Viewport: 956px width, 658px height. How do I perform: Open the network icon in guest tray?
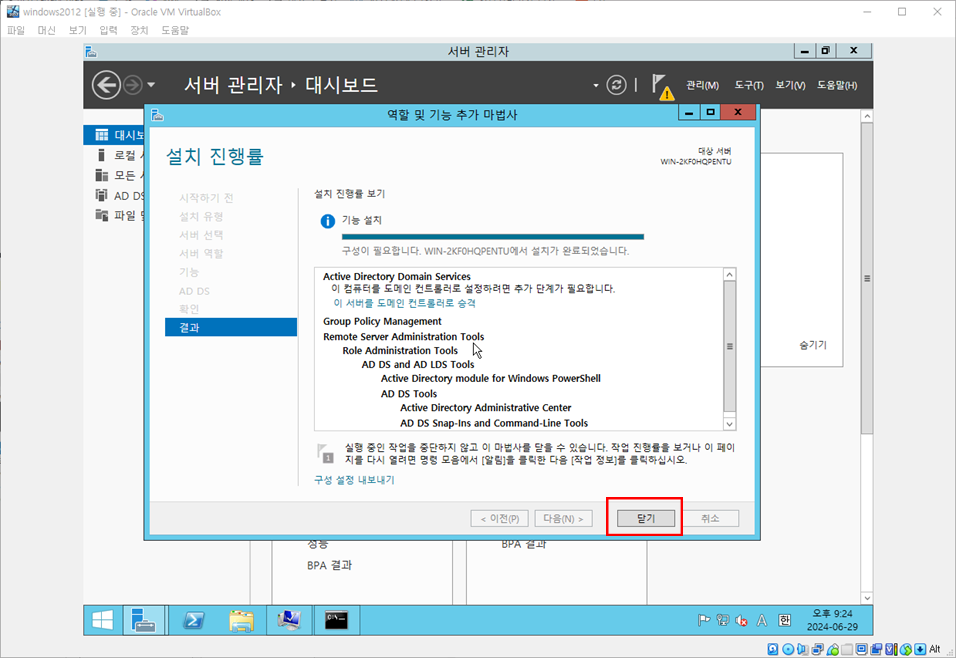coord(722,620)
